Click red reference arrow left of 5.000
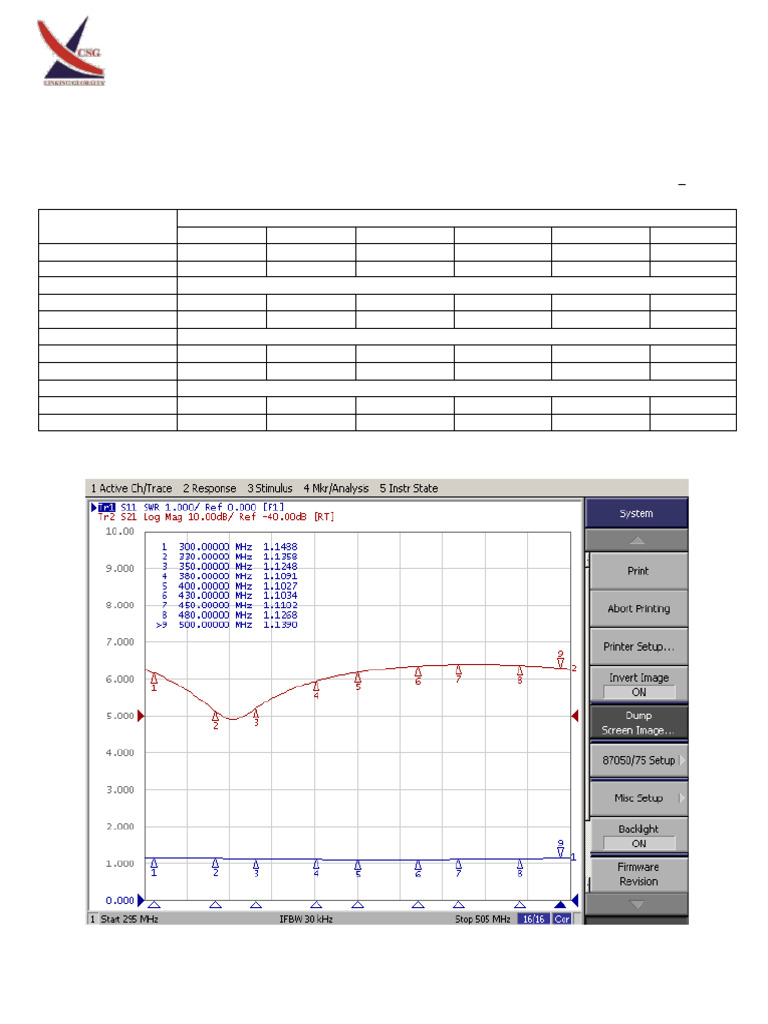The width and height of the screenshot is (768, 1024). [x=140, y=716]
